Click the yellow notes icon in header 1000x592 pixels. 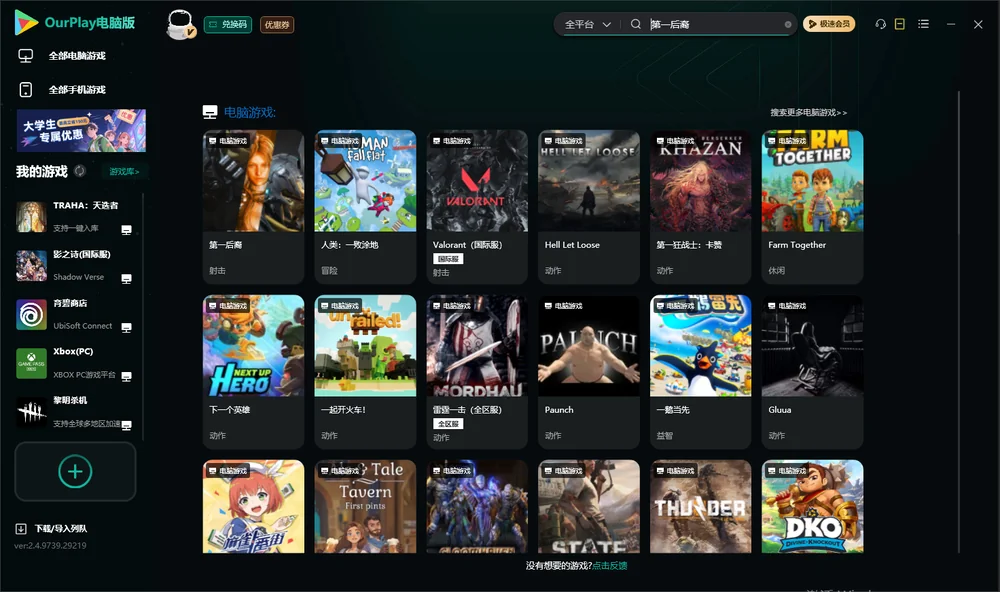[x=900, y=24]
